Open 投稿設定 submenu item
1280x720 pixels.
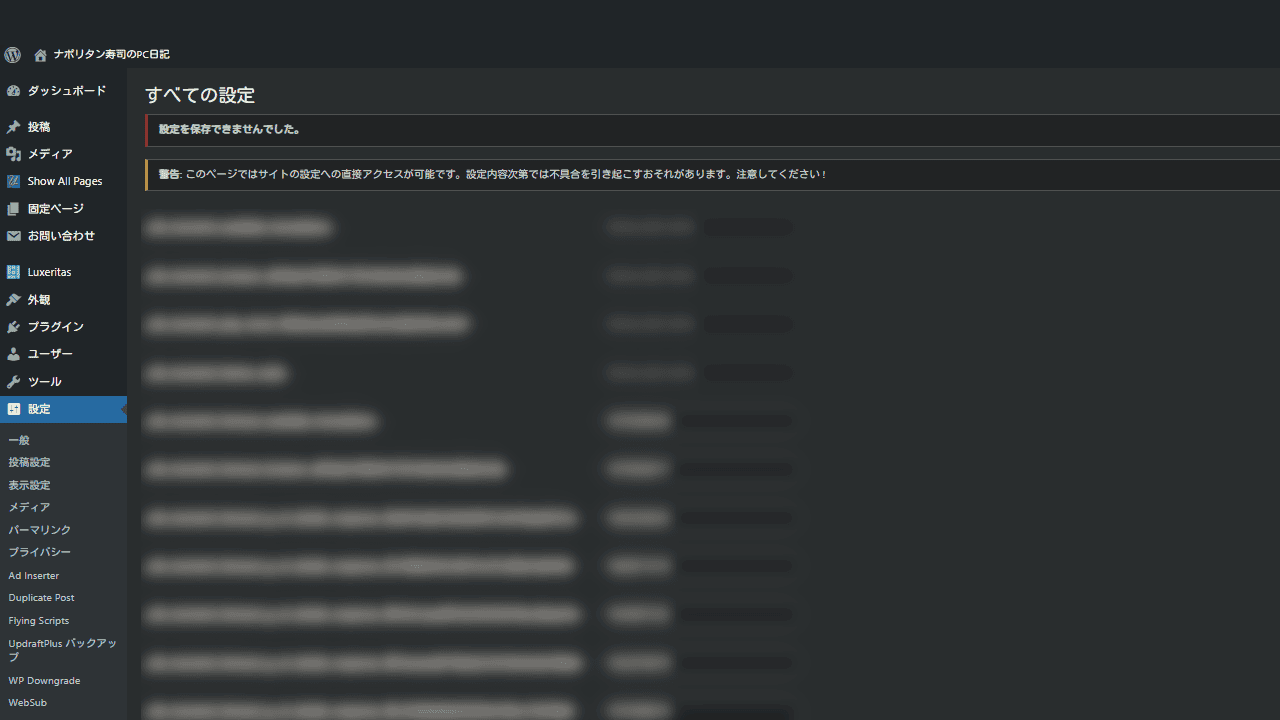[29, 462]
